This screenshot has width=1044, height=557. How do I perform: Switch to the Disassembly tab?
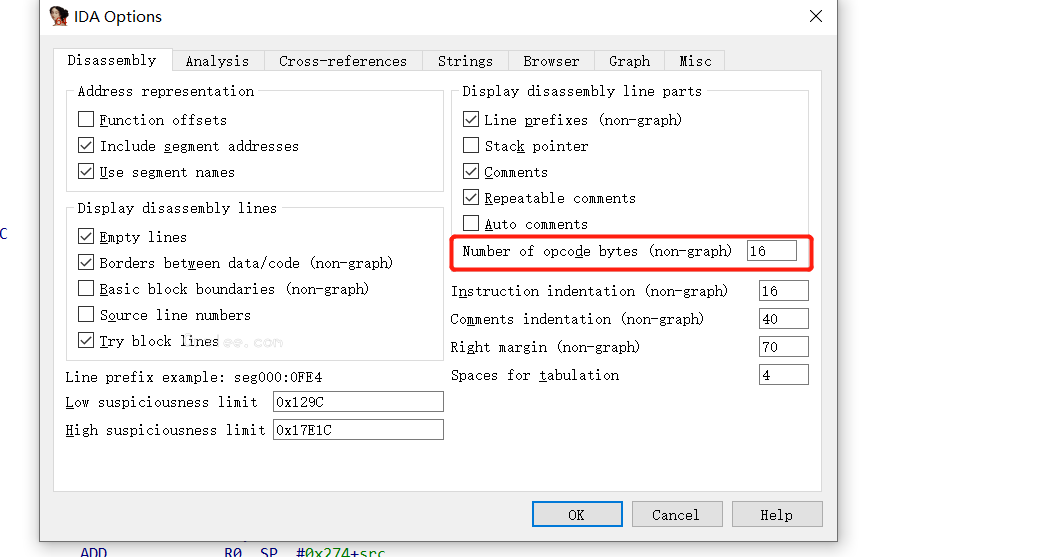(112, 60)
